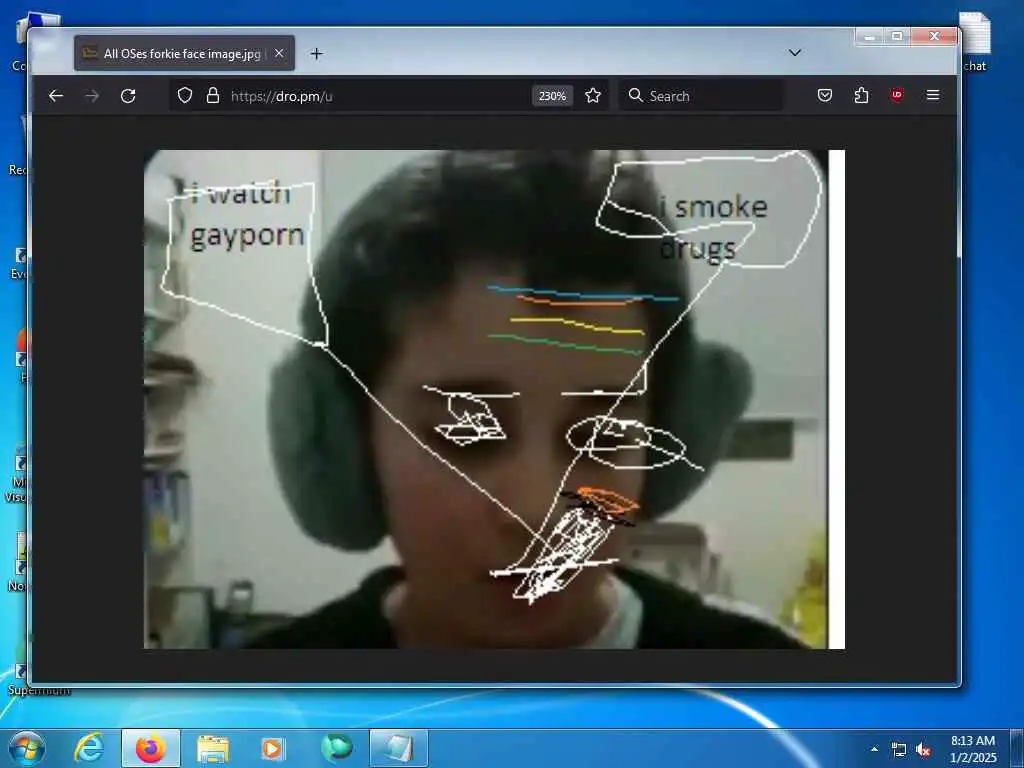Open the uBlock Origin extension popup

pyautogui.click(x=897, y=95)
